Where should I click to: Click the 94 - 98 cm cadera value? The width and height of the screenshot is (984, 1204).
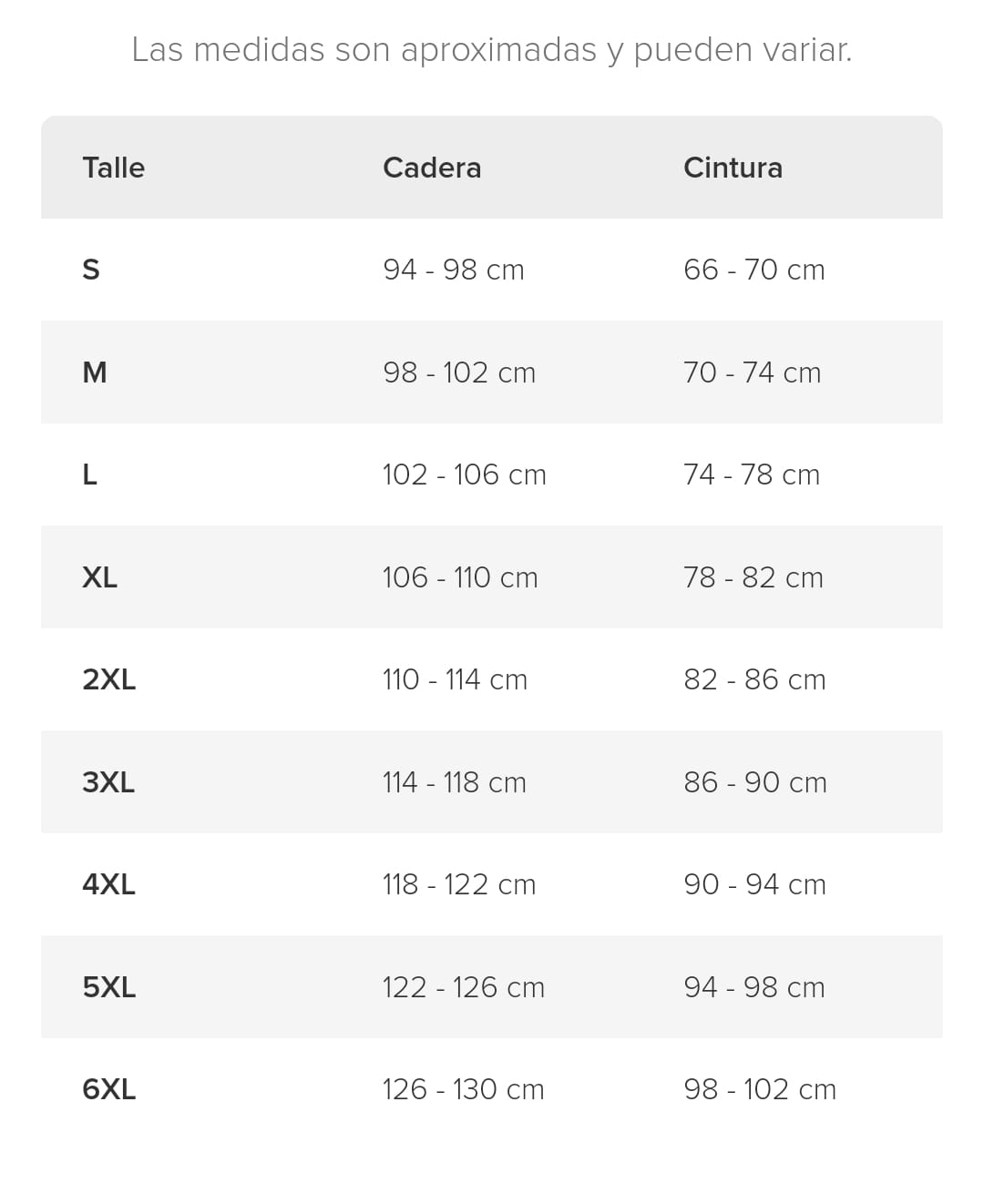[x=454, y=270]
